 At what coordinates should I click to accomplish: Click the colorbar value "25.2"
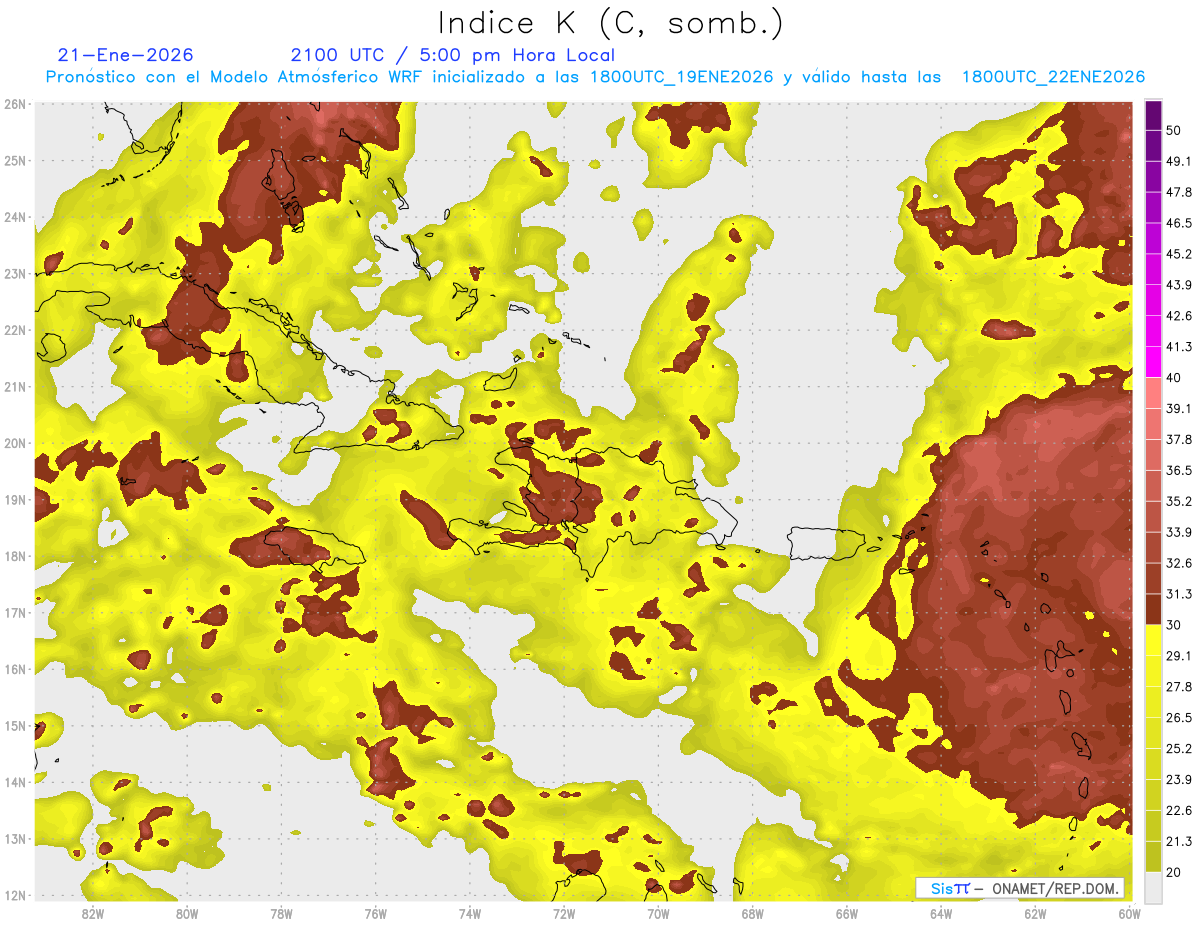point(1179,749)
